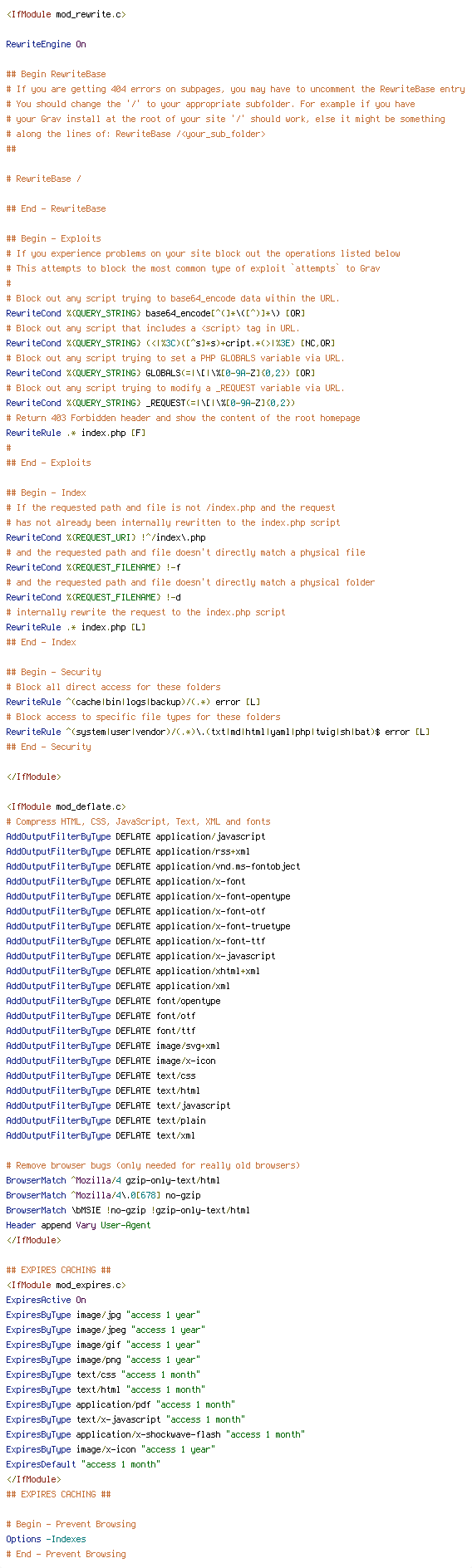Select the "DEFLATE font/otf" line
This screenshot has width=472, height=1568.
tap(101, 1016)
